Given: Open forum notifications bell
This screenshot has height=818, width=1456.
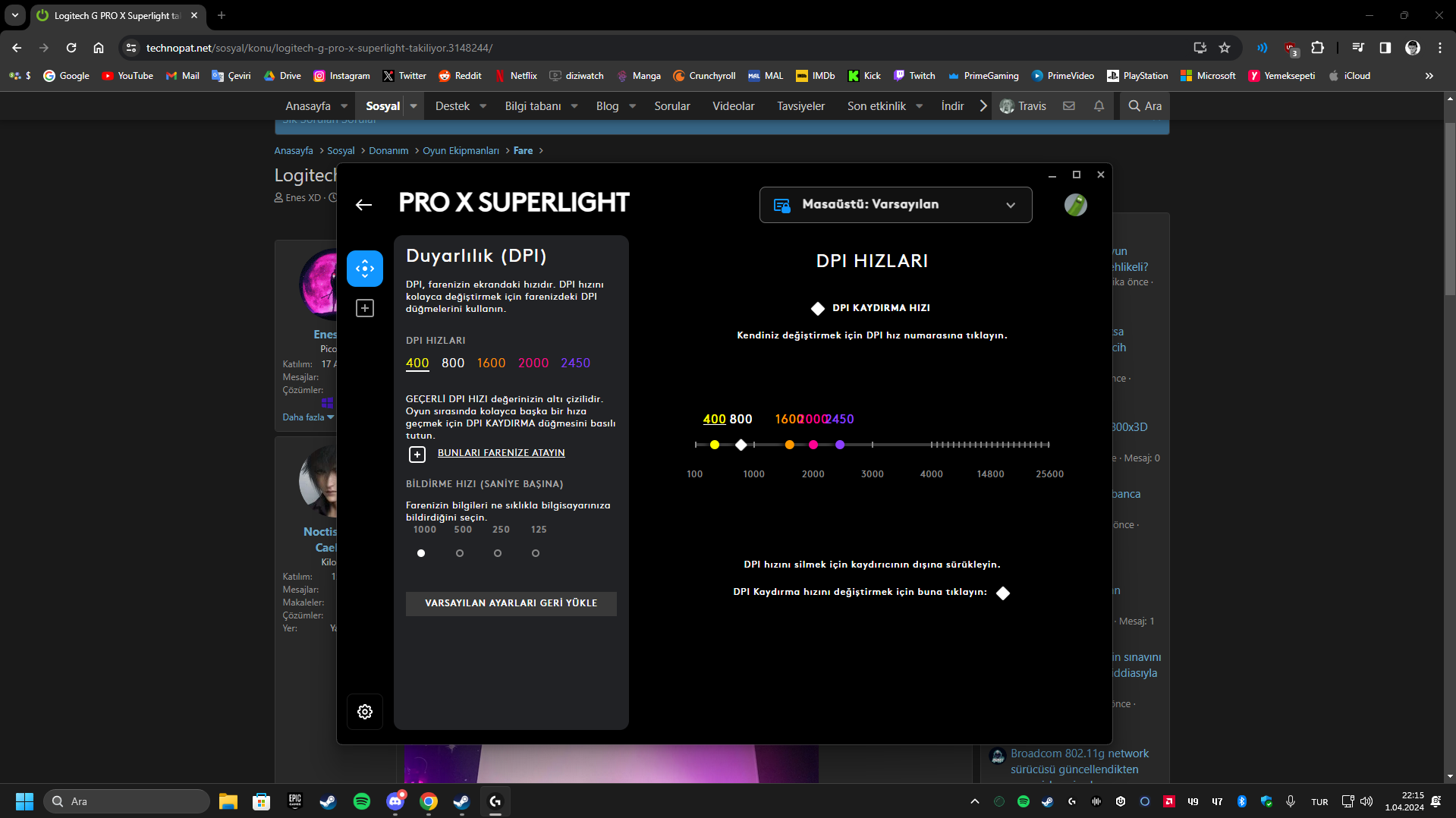Looking at the screenshot, I should click(1099, 106).
